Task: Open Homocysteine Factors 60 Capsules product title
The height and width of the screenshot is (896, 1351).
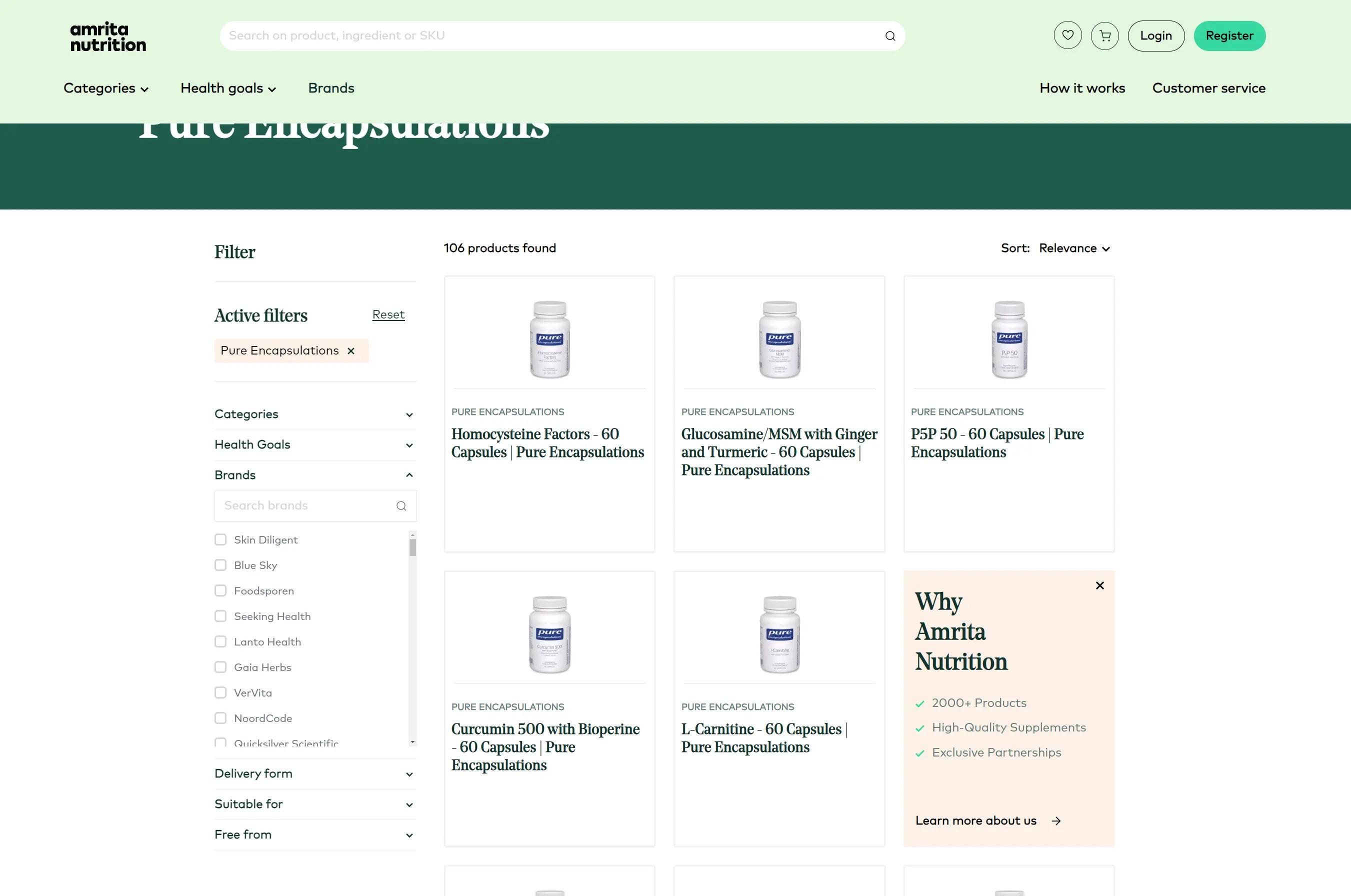Action: [x=547, y=443]
